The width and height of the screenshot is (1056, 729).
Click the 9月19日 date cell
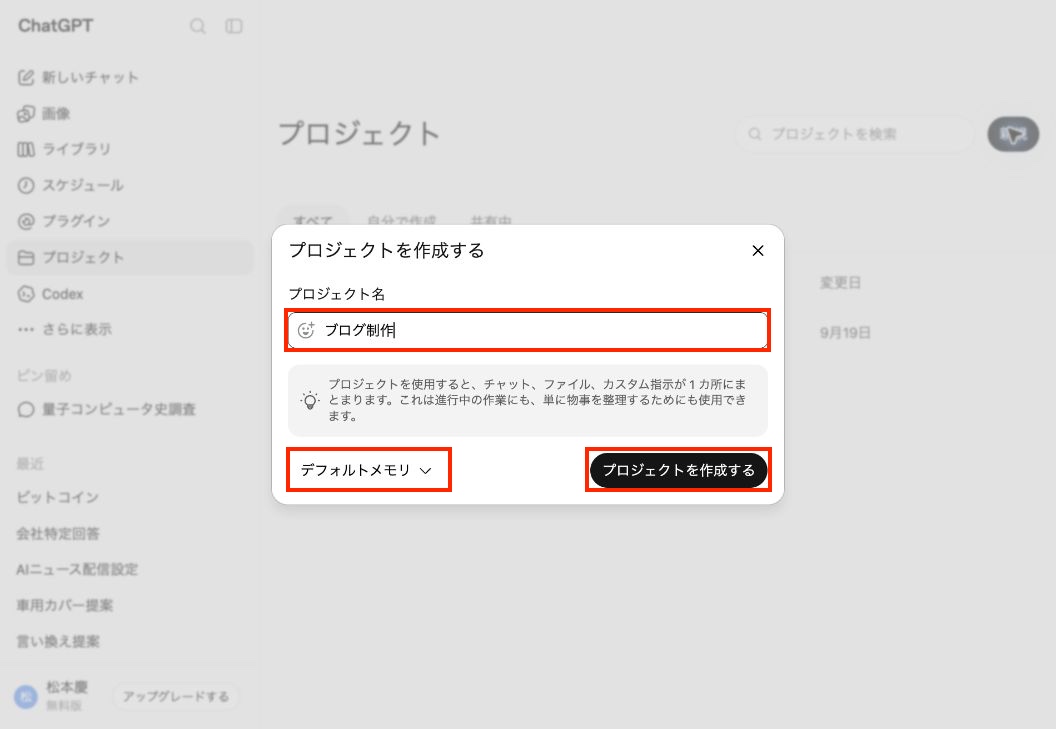pyautogui.click(x=845, y=333)
